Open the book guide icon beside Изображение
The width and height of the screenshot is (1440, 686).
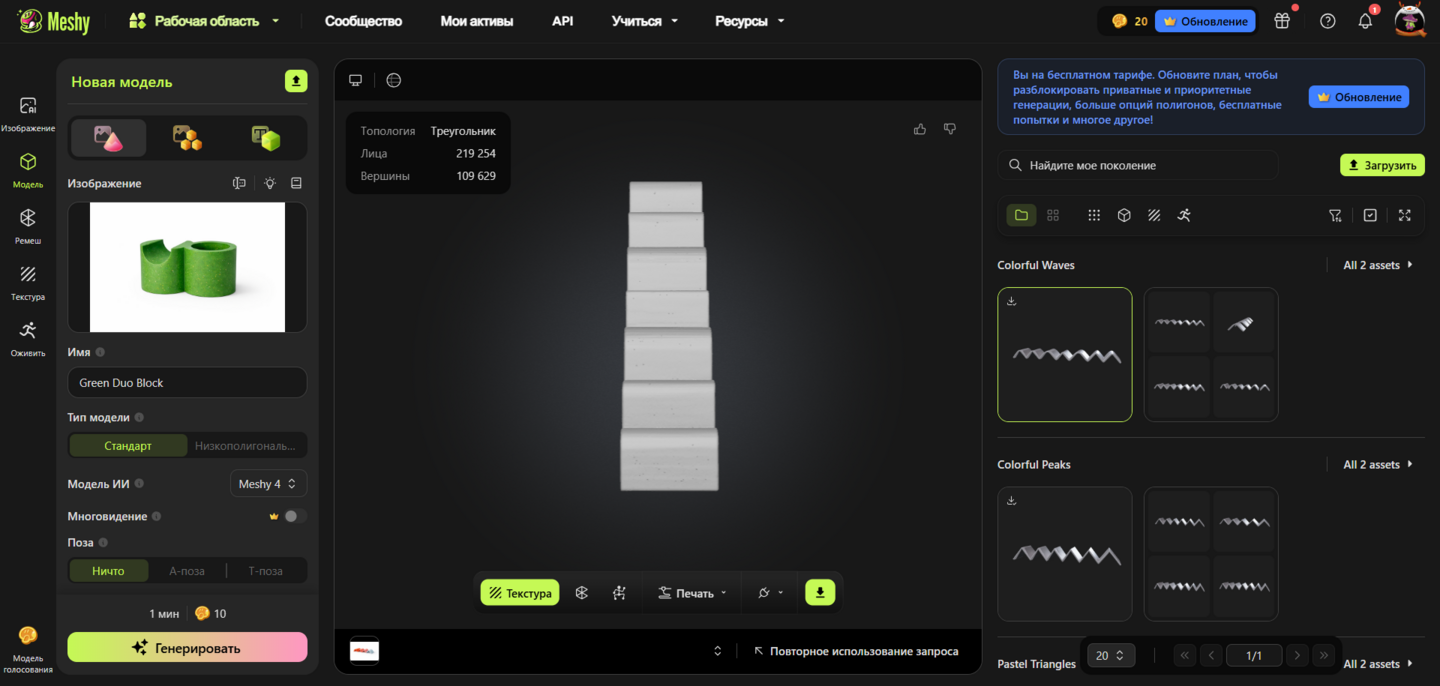click(297, 183)
